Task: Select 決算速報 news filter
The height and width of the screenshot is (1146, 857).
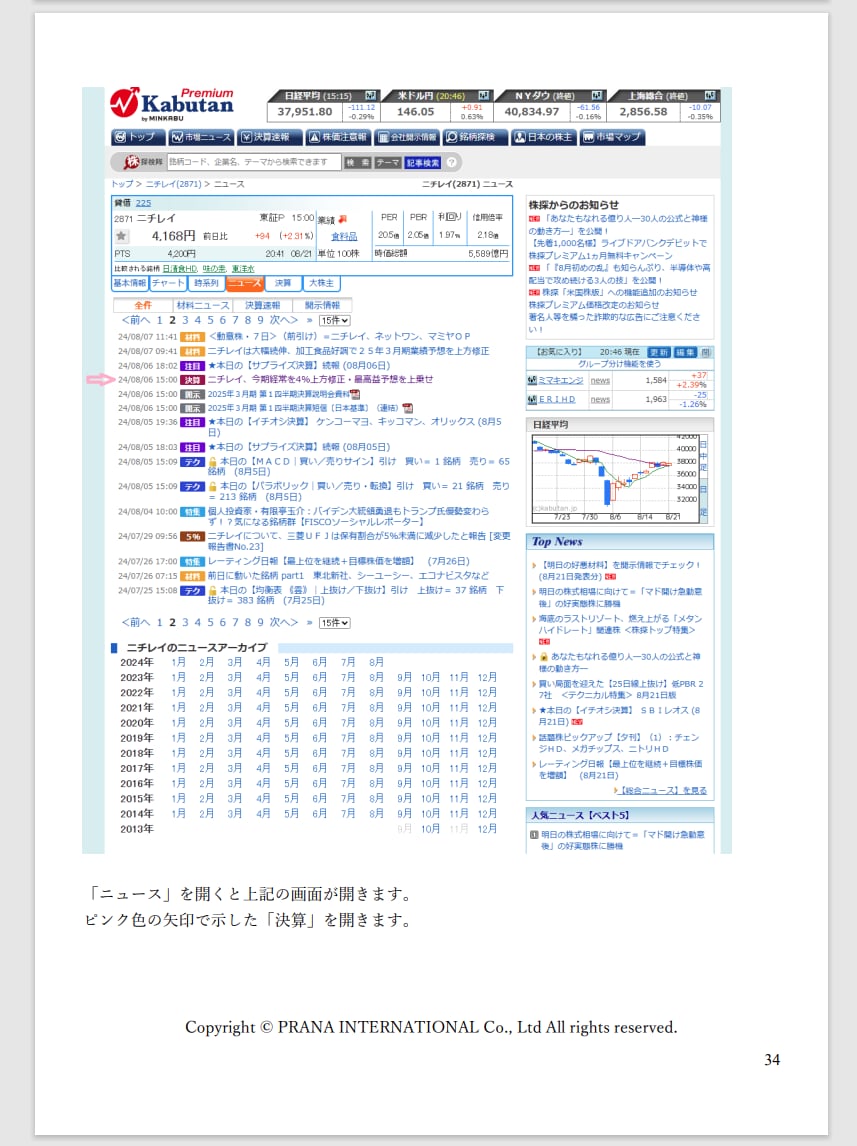Action: coord(262,306)
